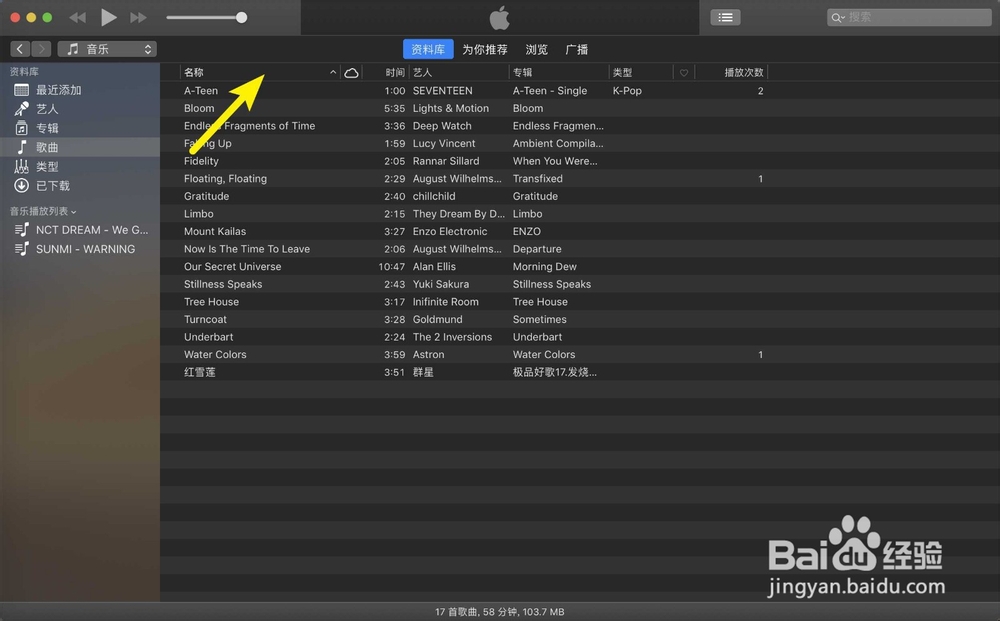Click the rewind playback control
The height and width of the screenshot is (621, 1000).
click(77, 16)
